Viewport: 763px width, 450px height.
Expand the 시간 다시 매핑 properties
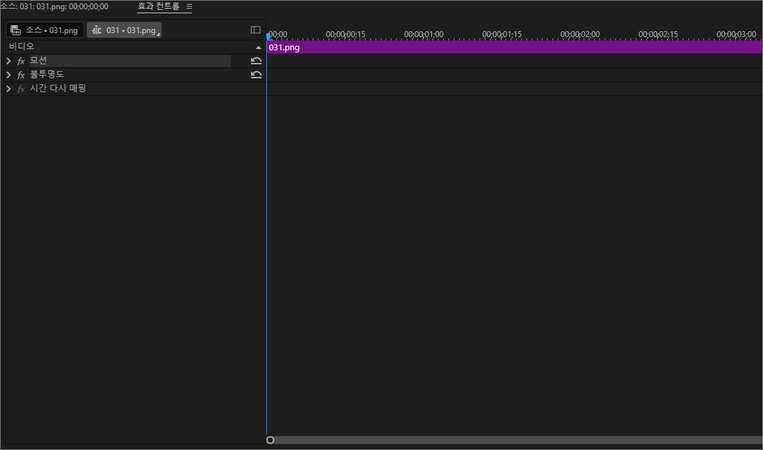9,89
